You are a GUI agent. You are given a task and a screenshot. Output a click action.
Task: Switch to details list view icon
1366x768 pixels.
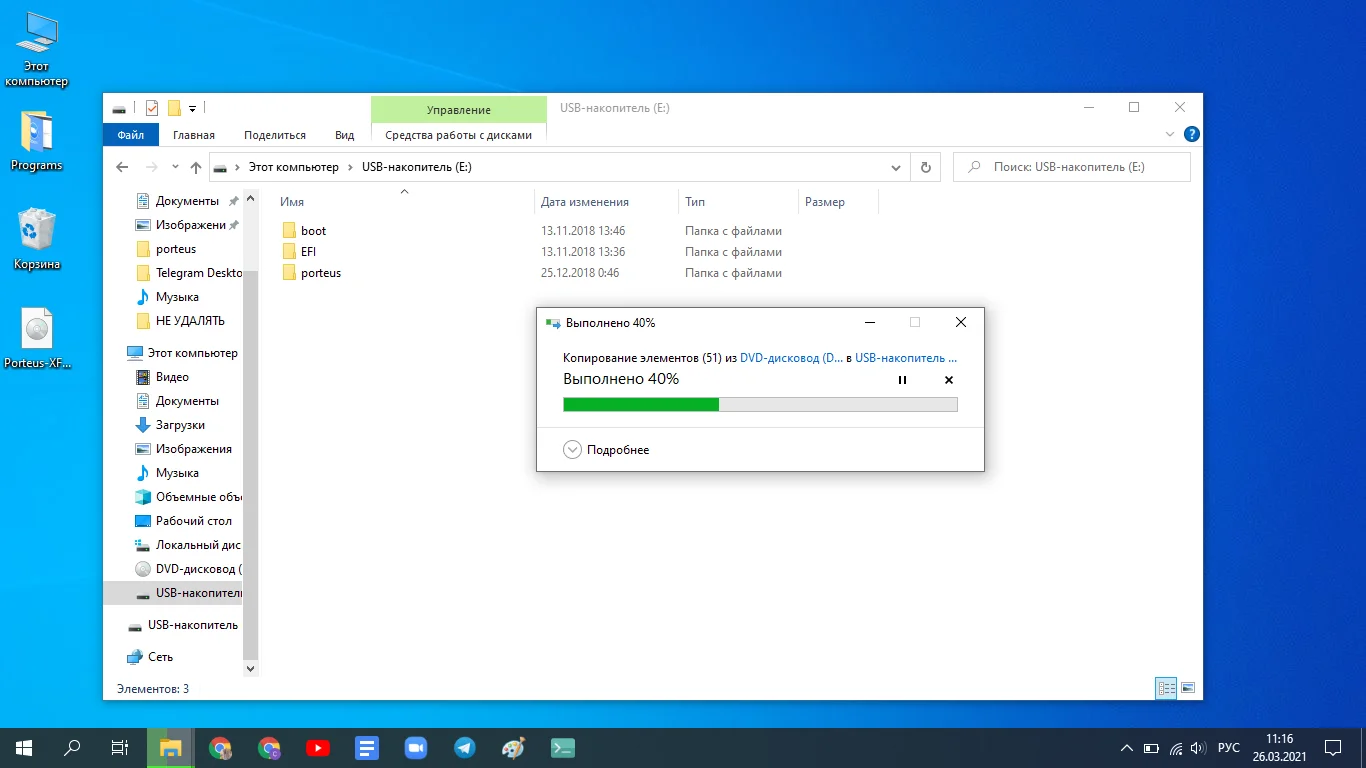tap(1166, 688)
